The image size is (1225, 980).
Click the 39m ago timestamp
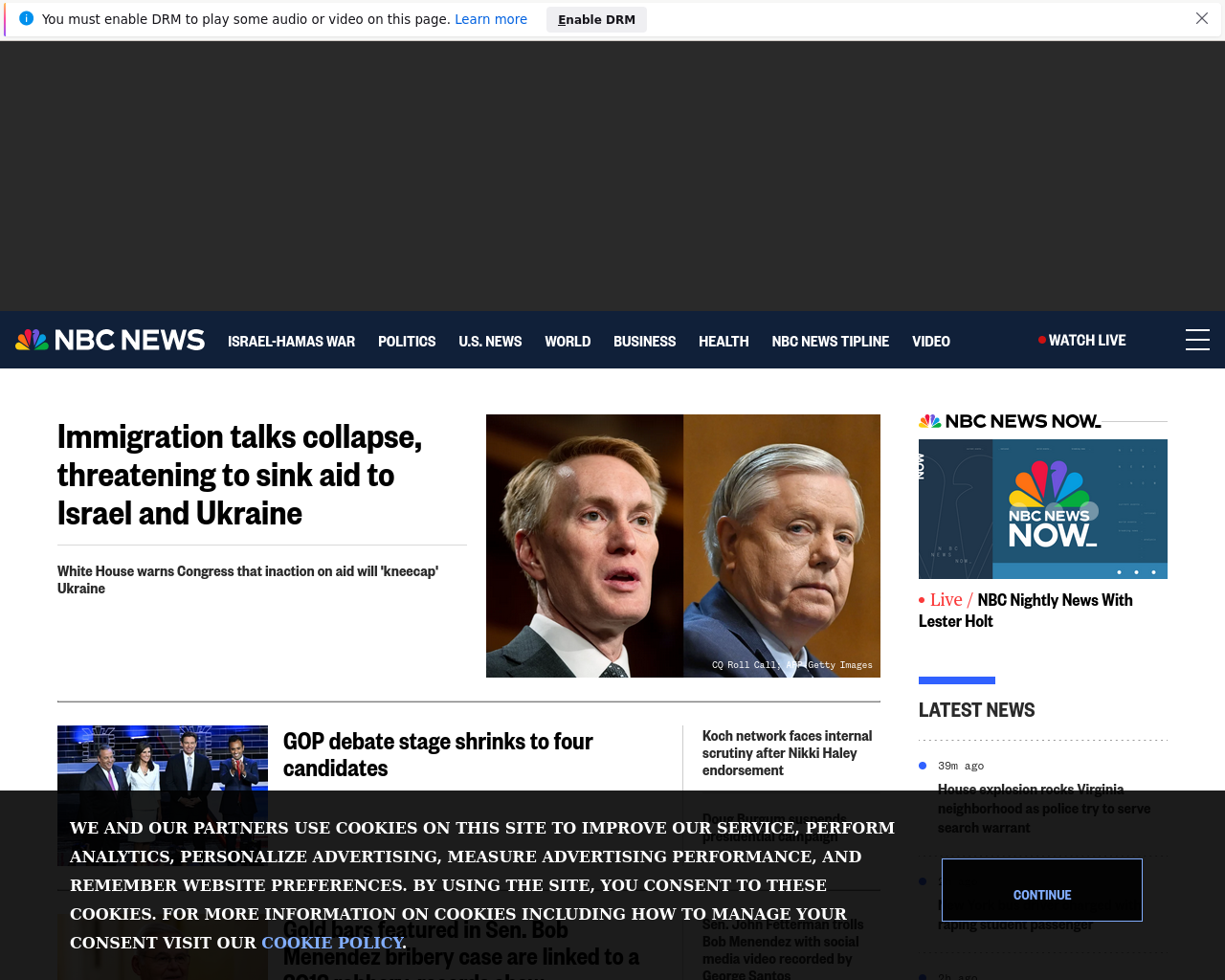tap(961, 766)
